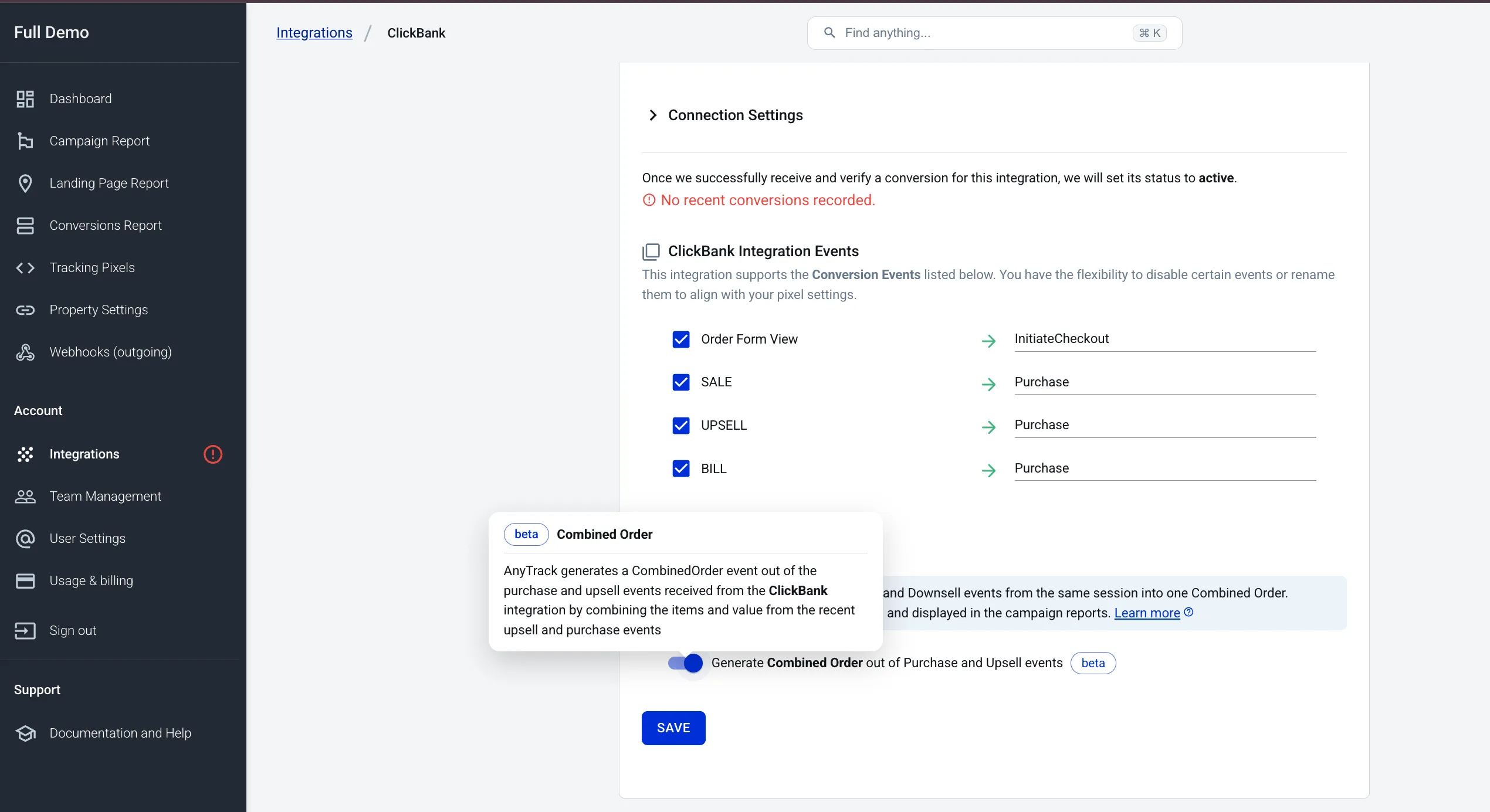Open User Settings page

pyautogui.click(x=87, y=538)
